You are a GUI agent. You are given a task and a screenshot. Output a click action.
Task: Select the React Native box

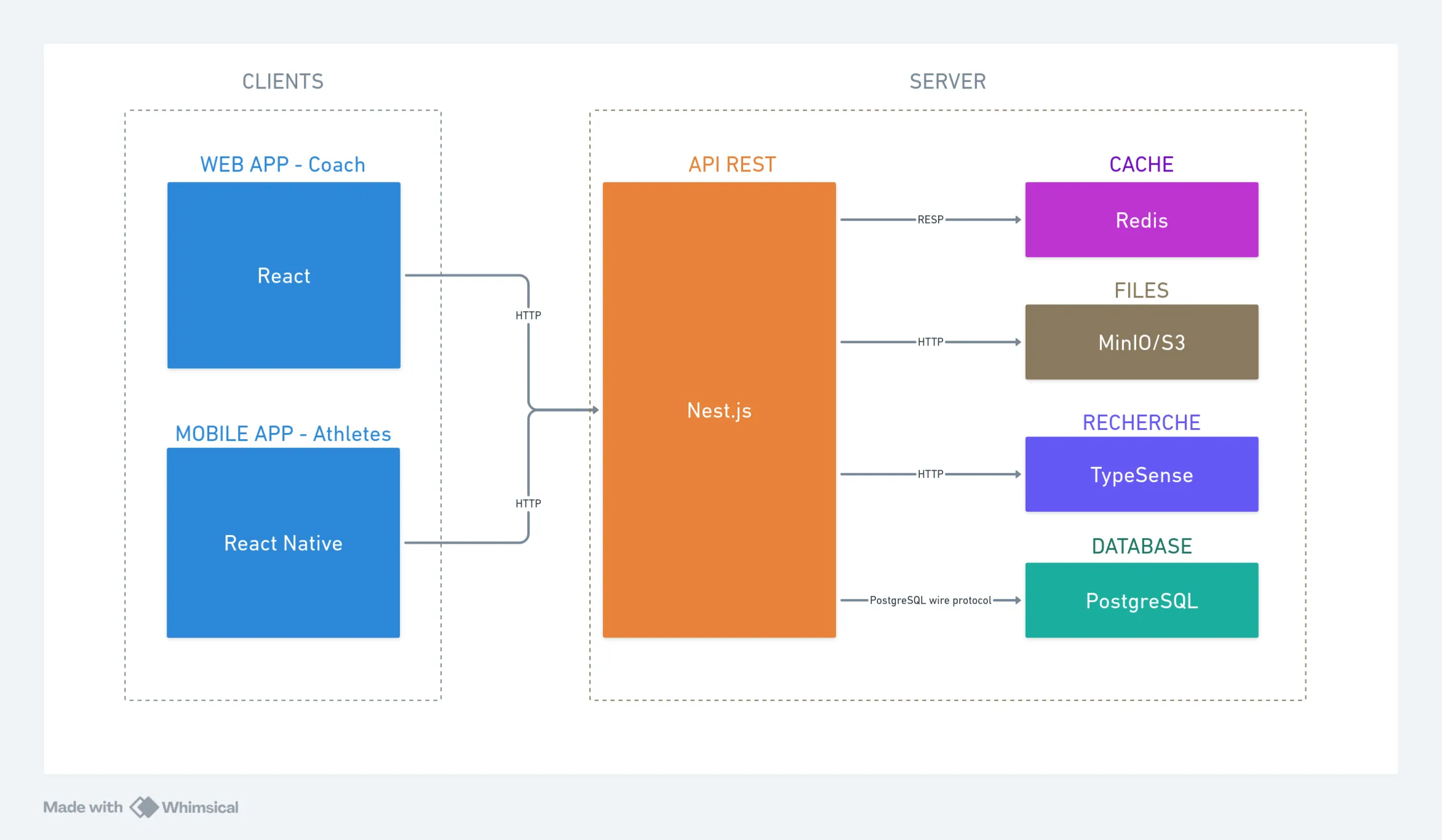(283, 542)
